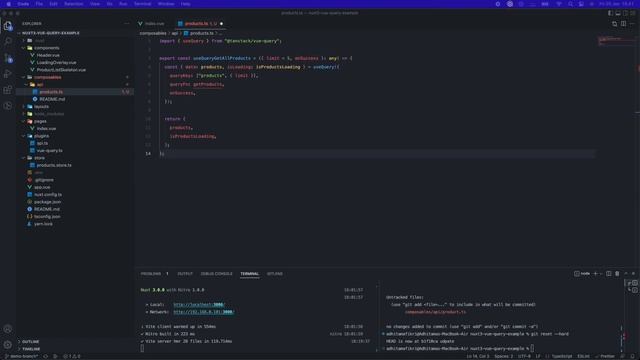Open the Apple menu

9,4
